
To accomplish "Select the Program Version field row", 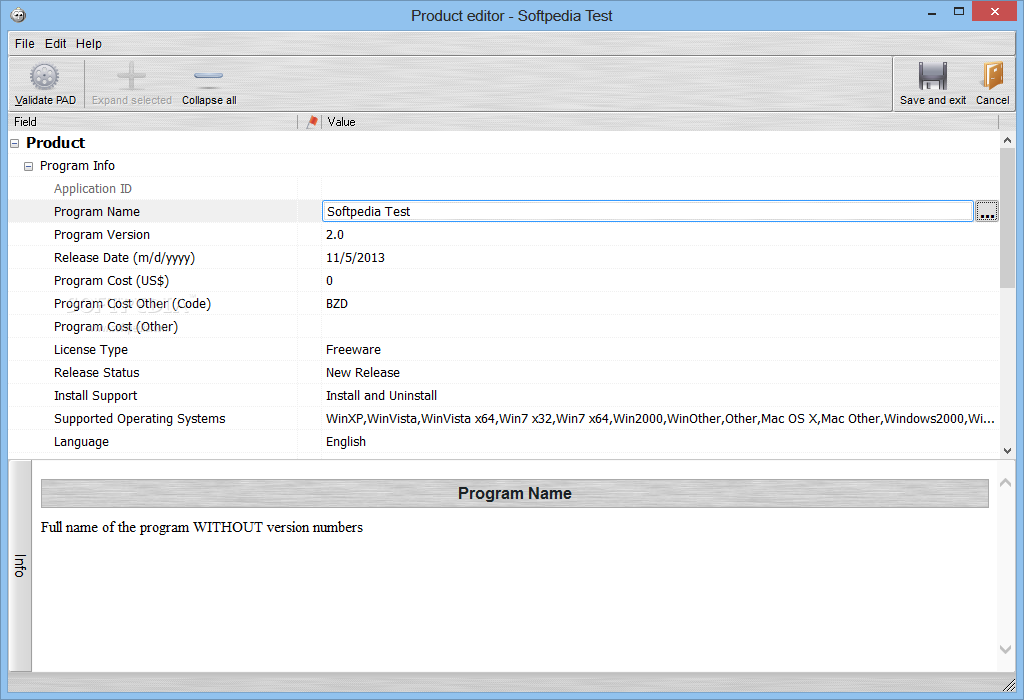I will pos(504,234).
